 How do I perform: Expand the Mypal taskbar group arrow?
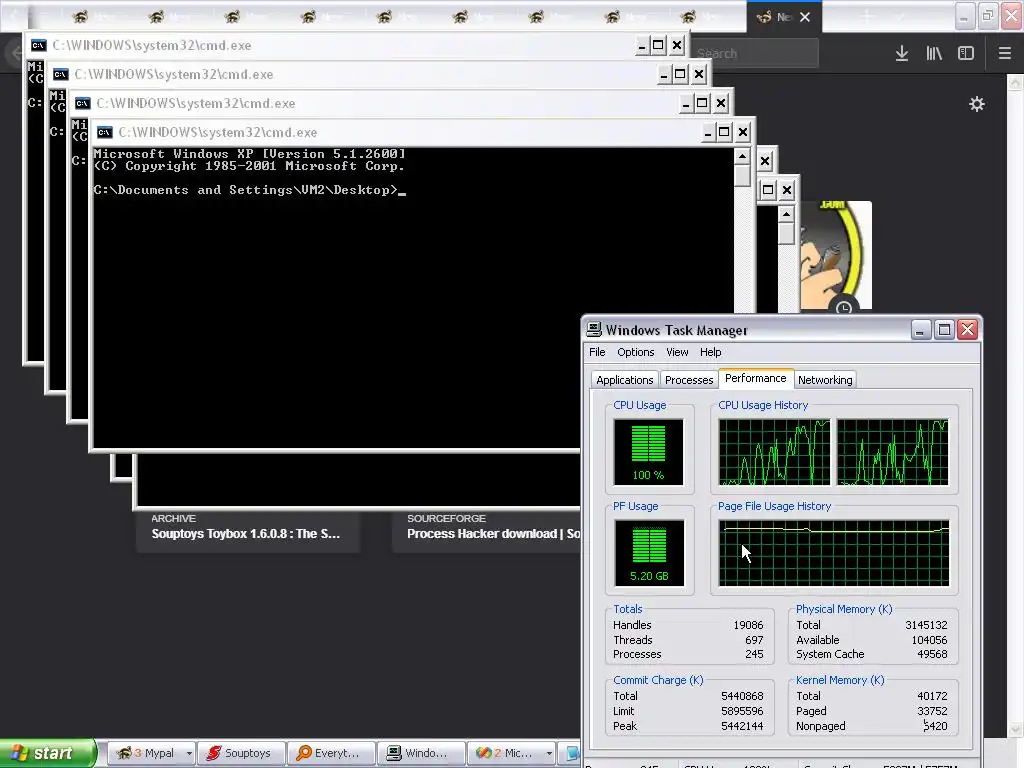[x=189, y=753]
